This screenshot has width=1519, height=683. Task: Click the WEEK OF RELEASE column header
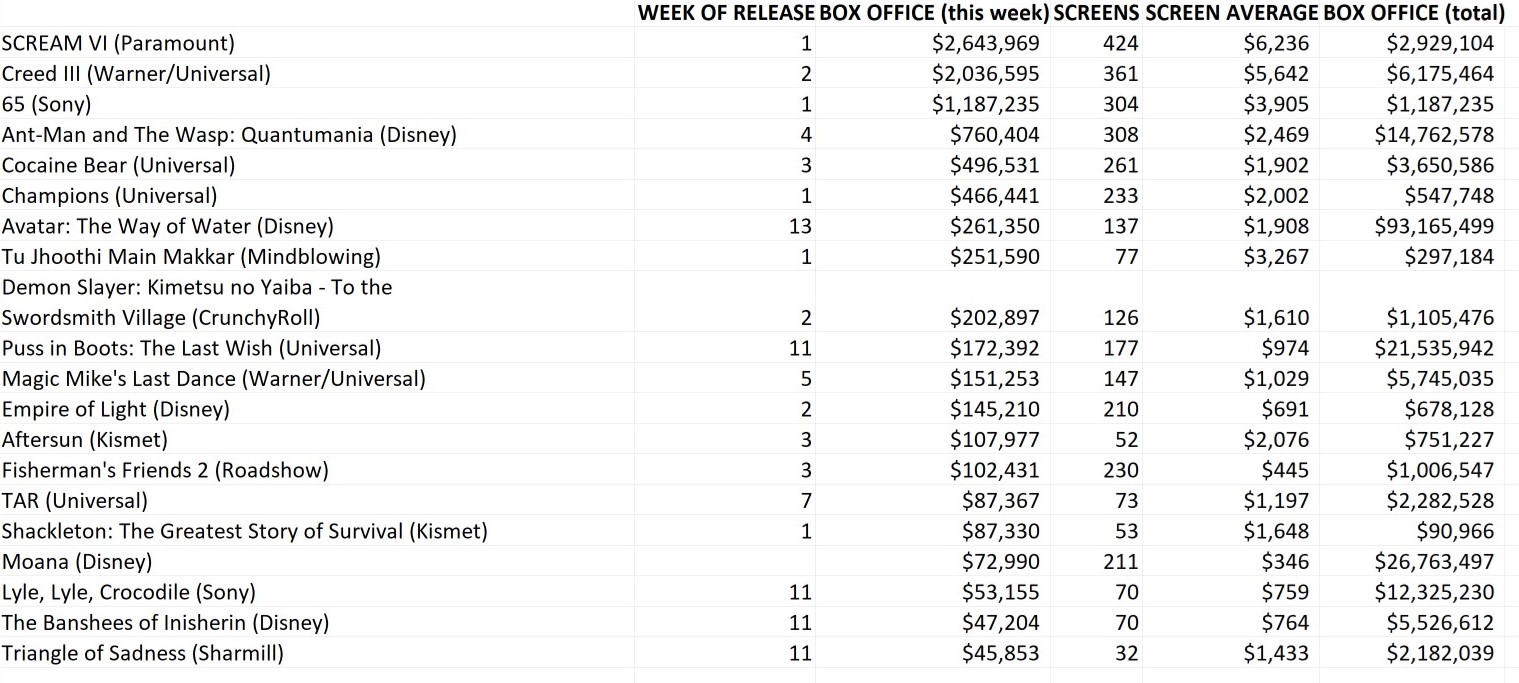pyautogui.click(x=726, y=13)
